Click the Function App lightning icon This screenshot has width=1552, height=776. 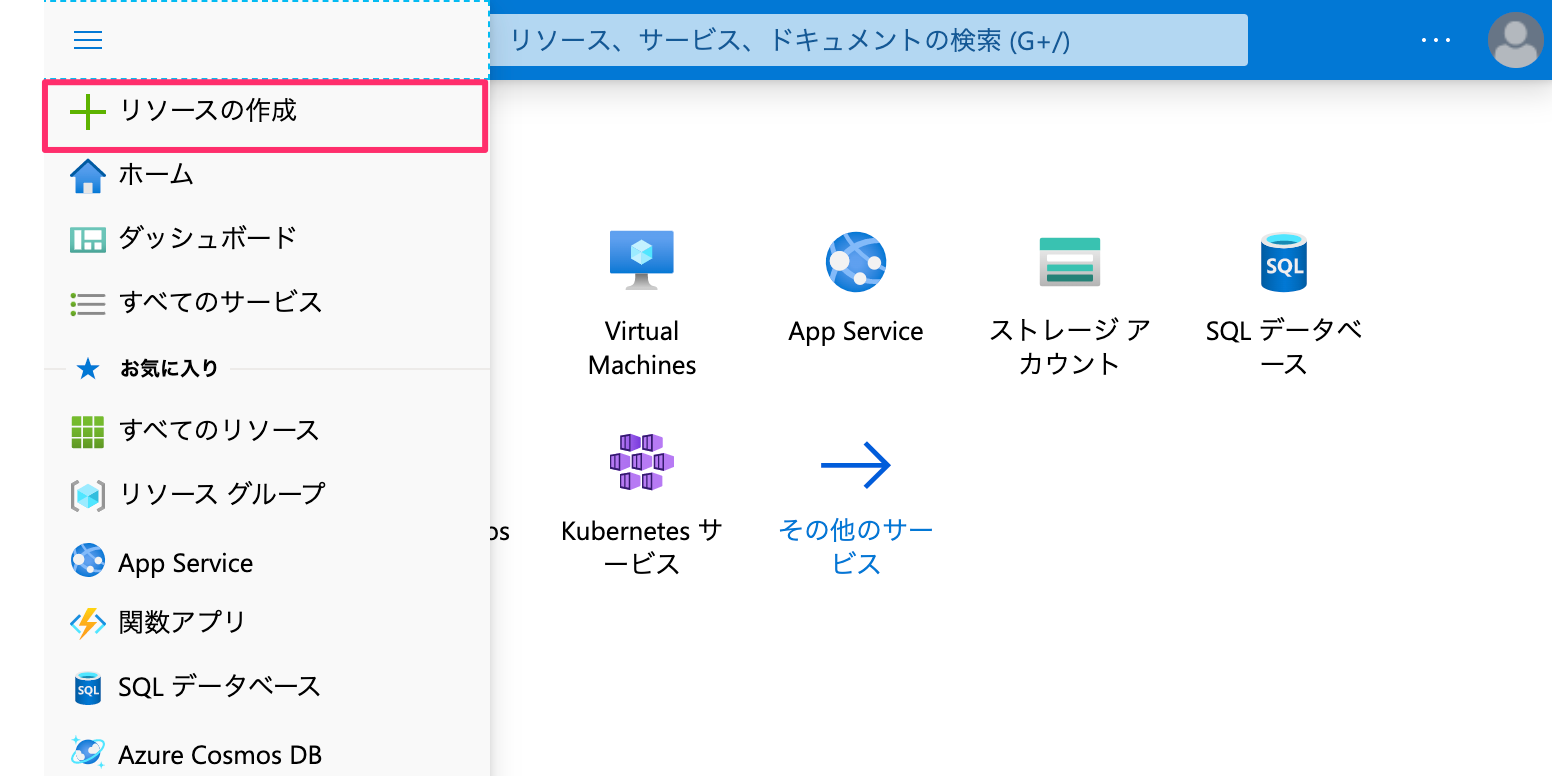tap(88, 624)
